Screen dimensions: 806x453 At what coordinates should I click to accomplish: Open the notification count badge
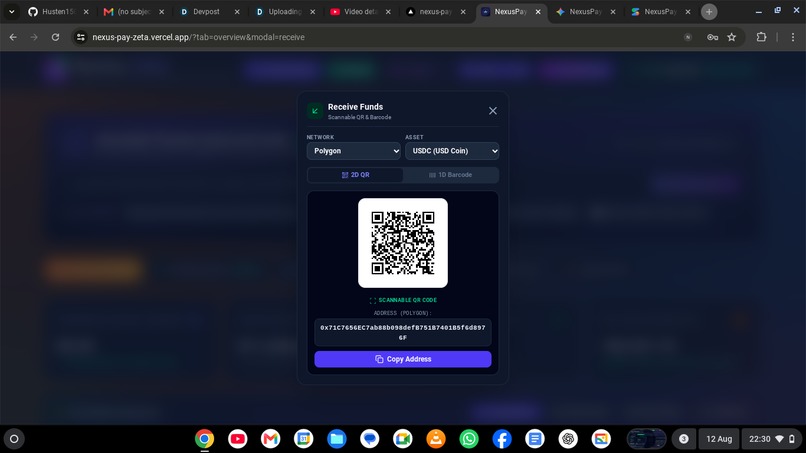pos(684,439)
